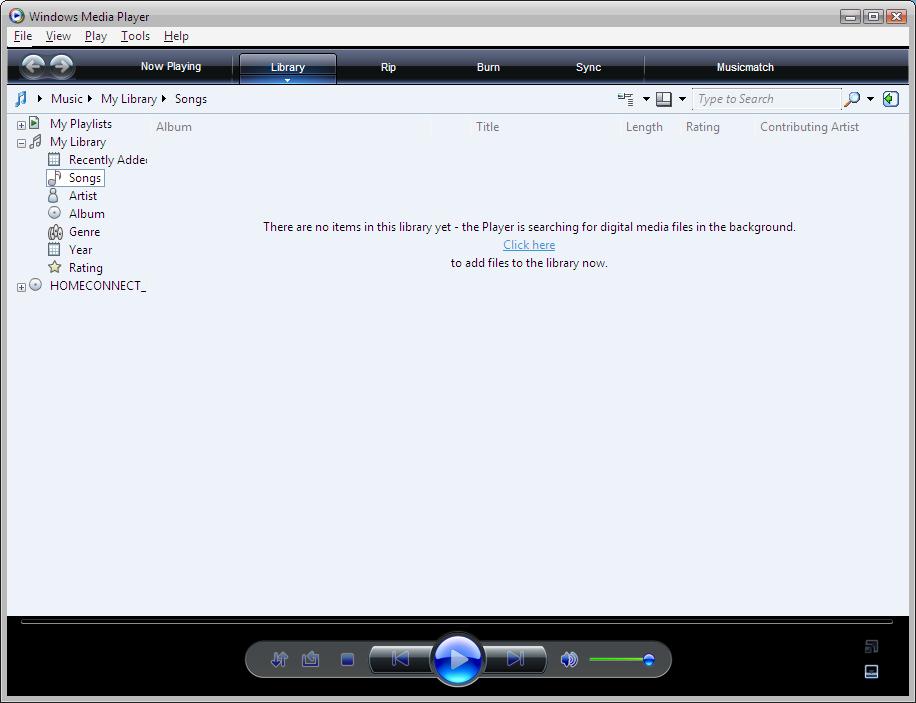Screen dimensions: 916x703
Task: Stop playback
Action: click(x=348, y=660)
